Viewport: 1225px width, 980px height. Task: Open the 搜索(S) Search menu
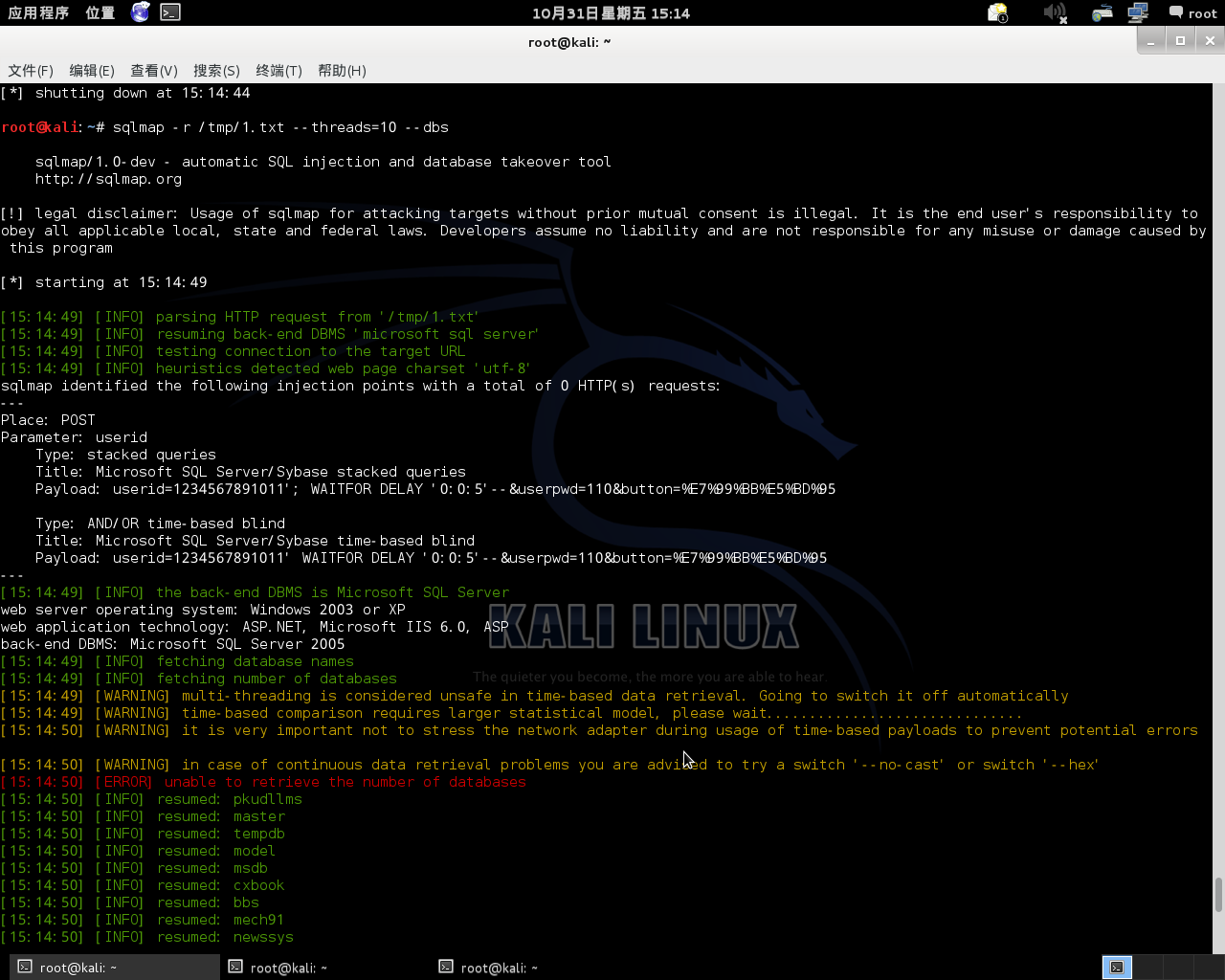tap(216, 70)
